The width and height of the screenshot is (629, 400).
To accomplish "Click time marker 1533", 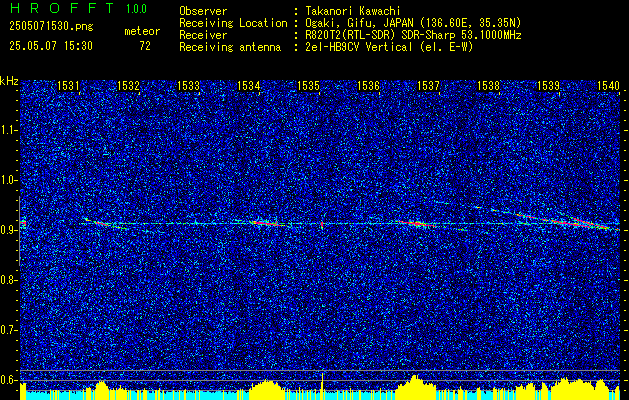I will (x=188, y=85).
